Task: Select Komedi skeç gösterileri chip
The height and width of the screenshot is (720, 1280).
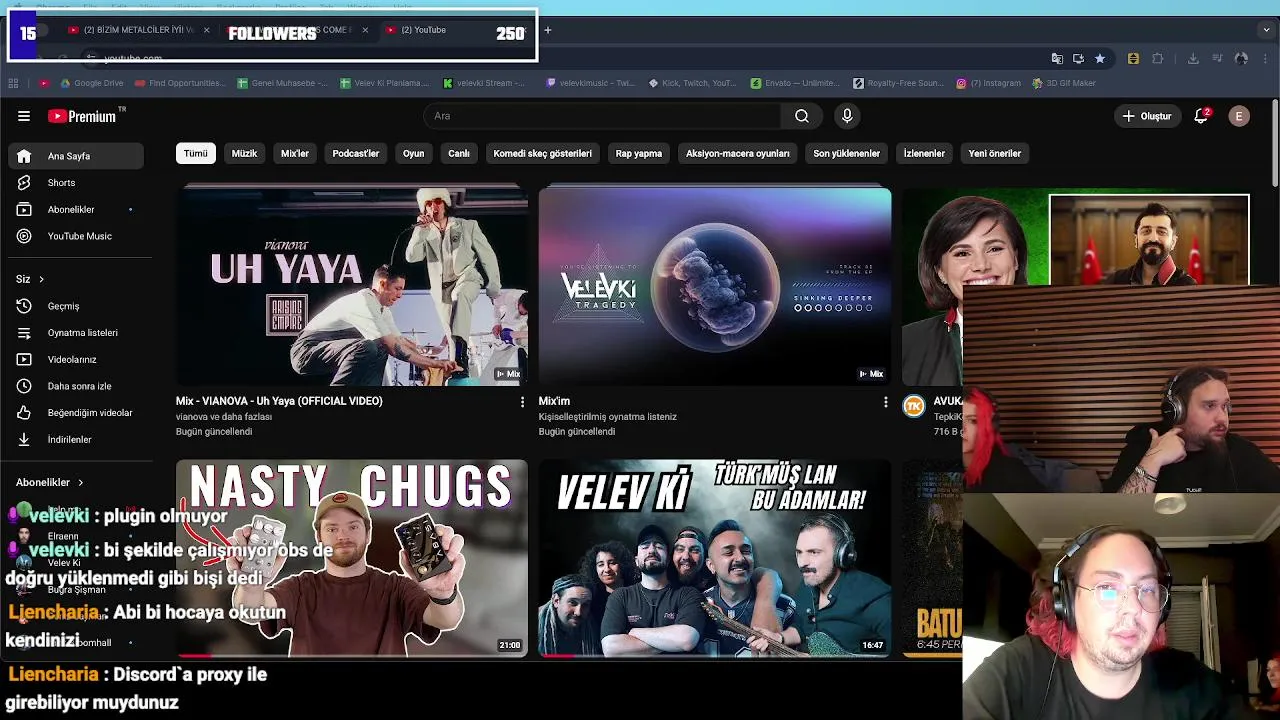Action: [x=543, y=154]
